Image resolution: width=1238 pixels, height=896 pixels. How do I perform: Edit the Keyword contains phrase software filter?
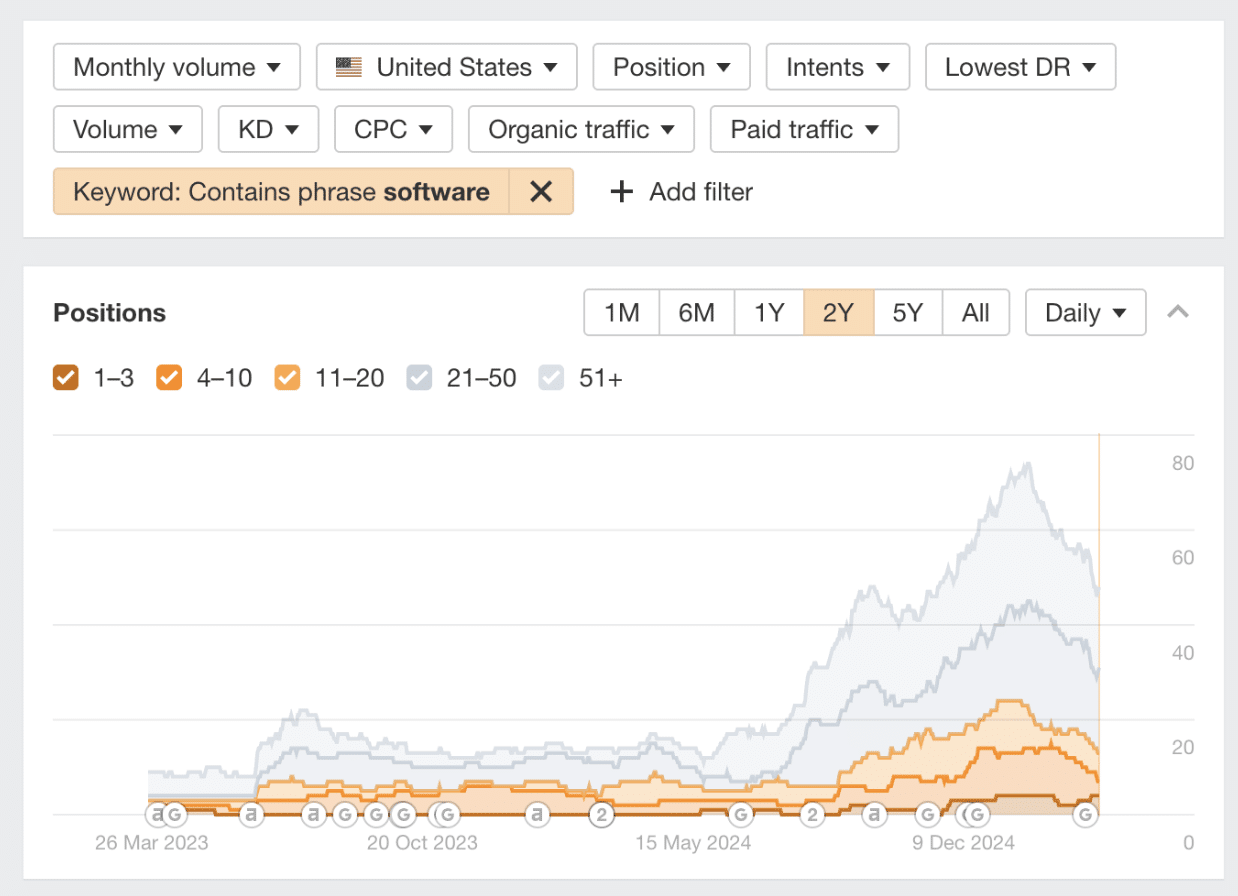(281, 192)
